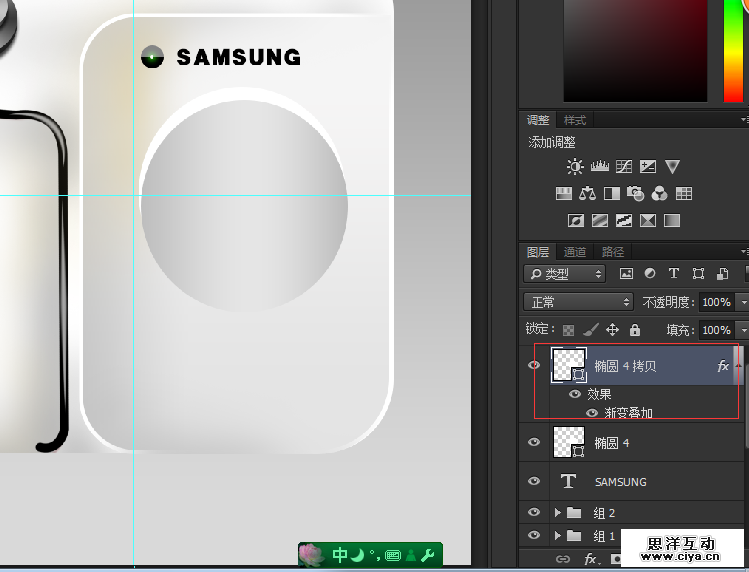Hide the 椭圆 4 拷贝 layer

click(x=533, y=366)
